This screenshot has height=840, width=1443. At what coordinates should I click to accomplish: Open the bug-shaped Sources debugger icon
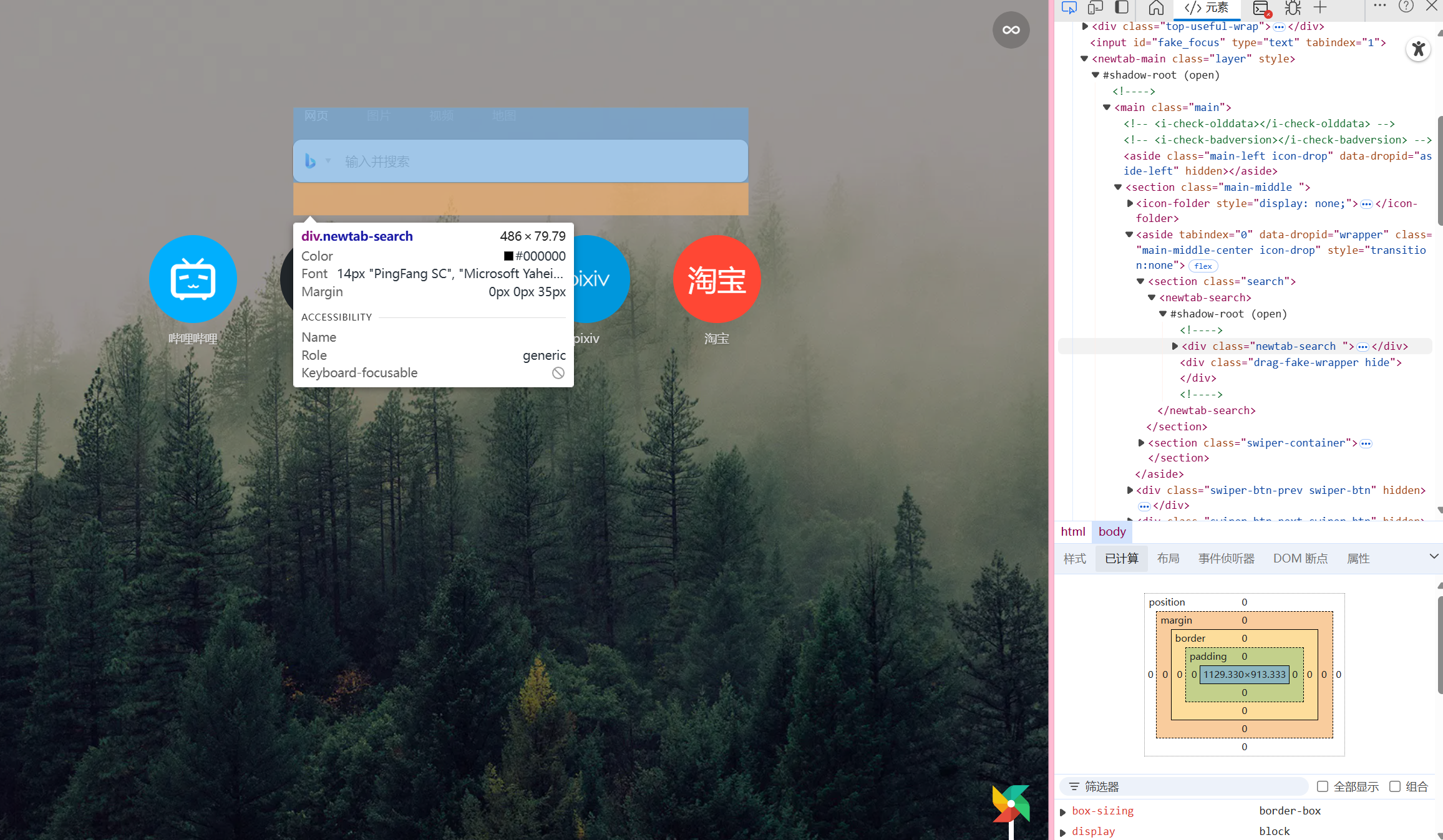(x=1293, y=7)
